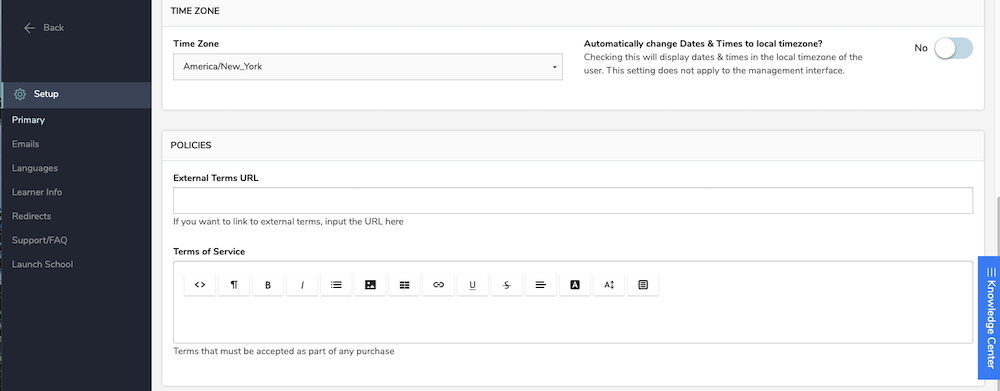This screenshot has height=391, width=1000.
Task: Insert image into Terms of Service
Action: coord(371,285)
